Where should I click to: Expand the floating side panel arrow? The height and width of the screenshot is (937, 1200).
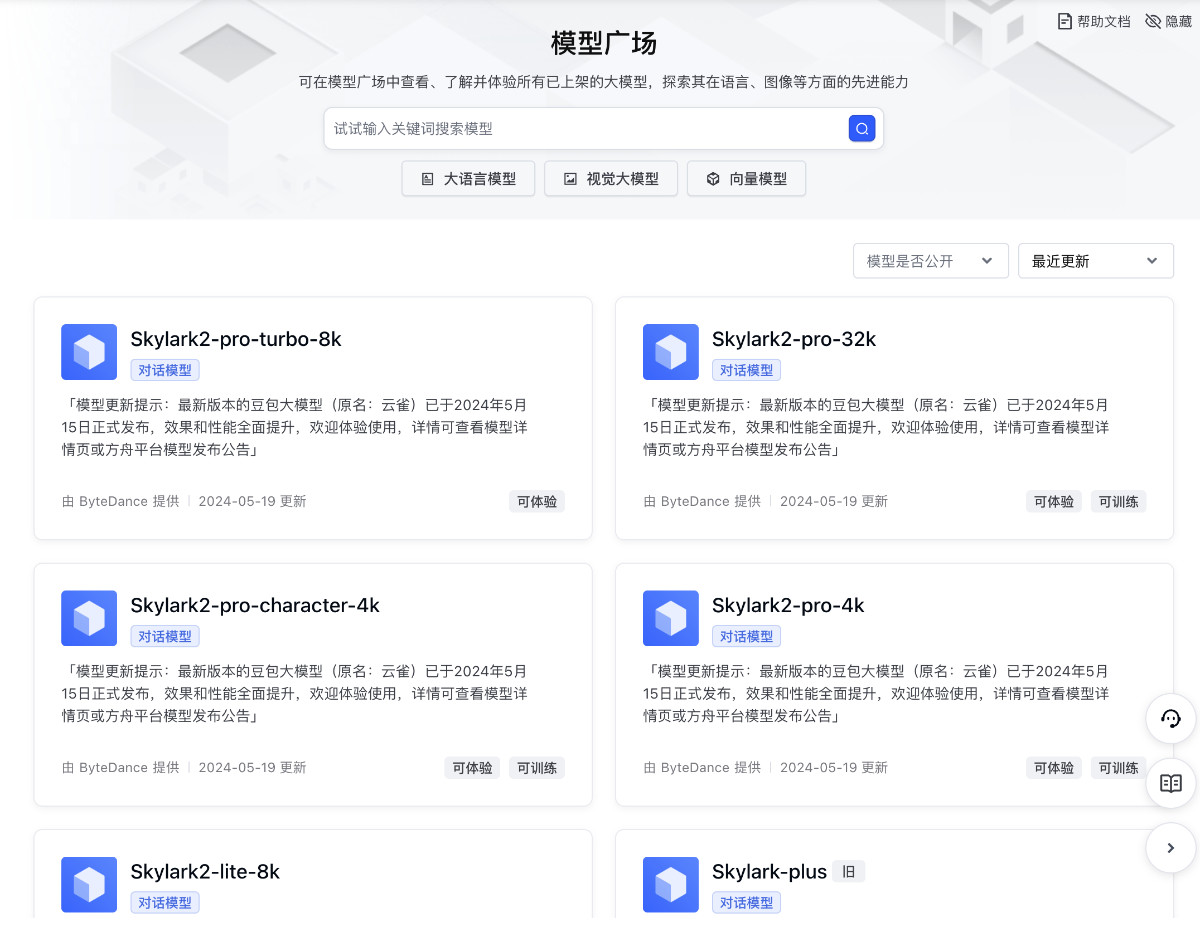tap(1170, 848)
